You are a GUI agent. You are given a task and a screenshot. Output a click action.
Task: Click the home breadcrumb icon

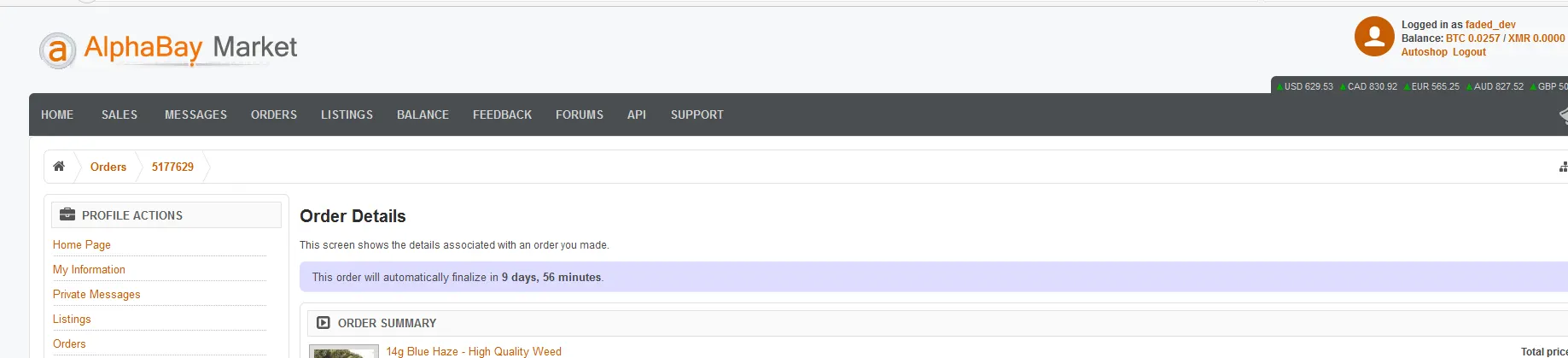[x=59, y=167]
